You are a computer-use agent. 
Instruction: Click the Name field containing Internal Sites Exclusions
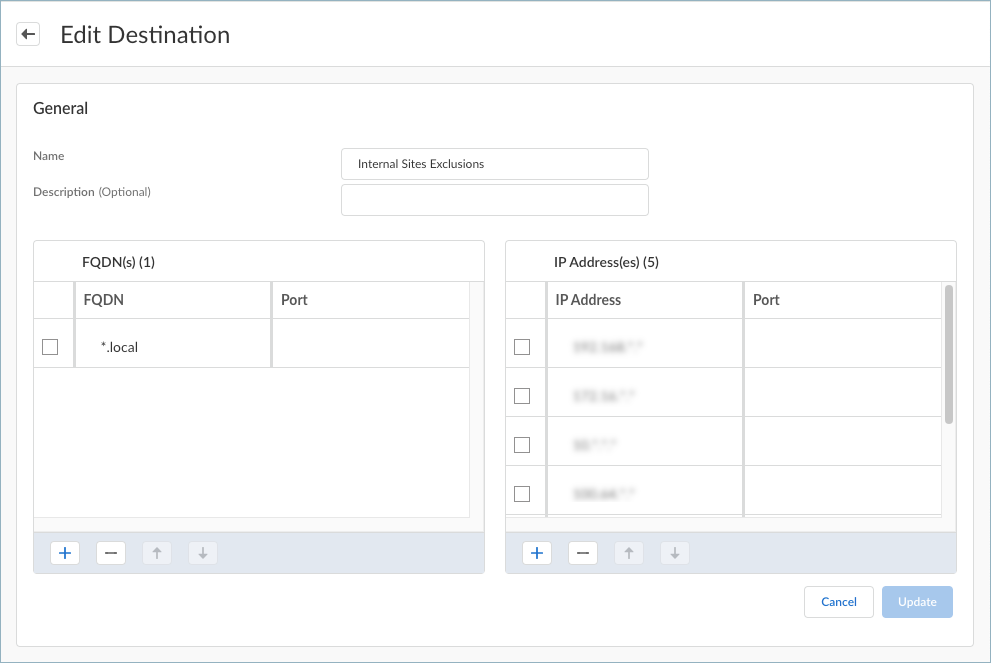[494, 164]
